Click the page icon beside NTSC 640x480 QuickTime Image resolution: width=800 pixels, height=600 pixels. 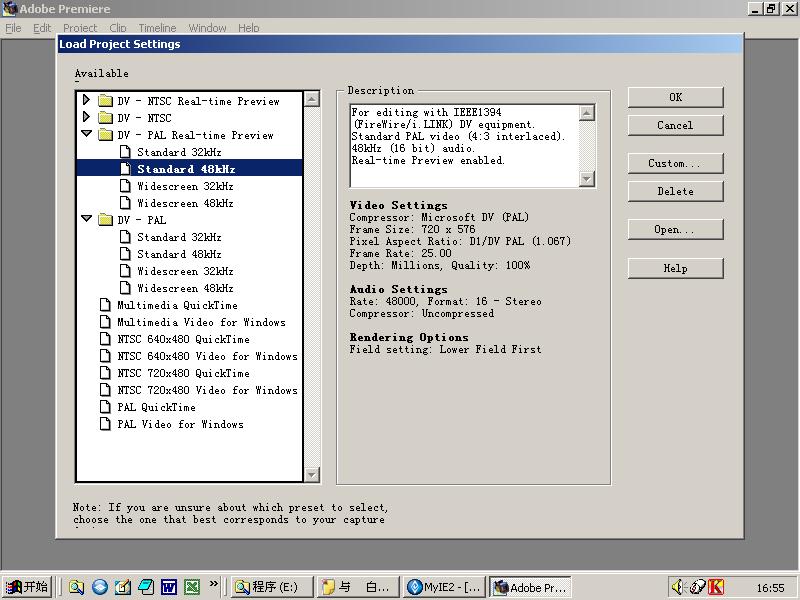click(105, 339)
